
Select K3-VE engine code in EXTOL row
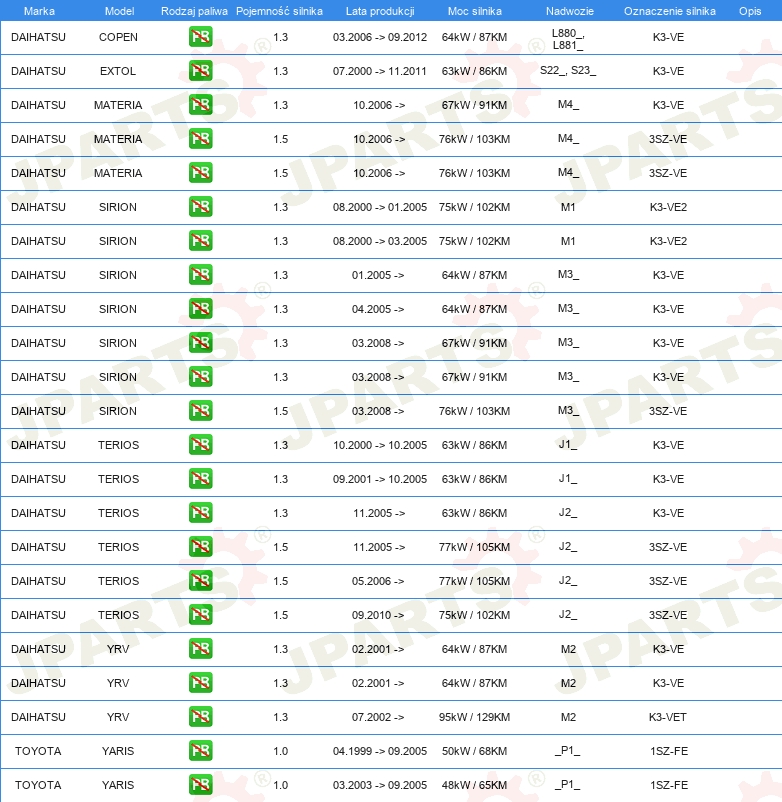coord(668,71)
